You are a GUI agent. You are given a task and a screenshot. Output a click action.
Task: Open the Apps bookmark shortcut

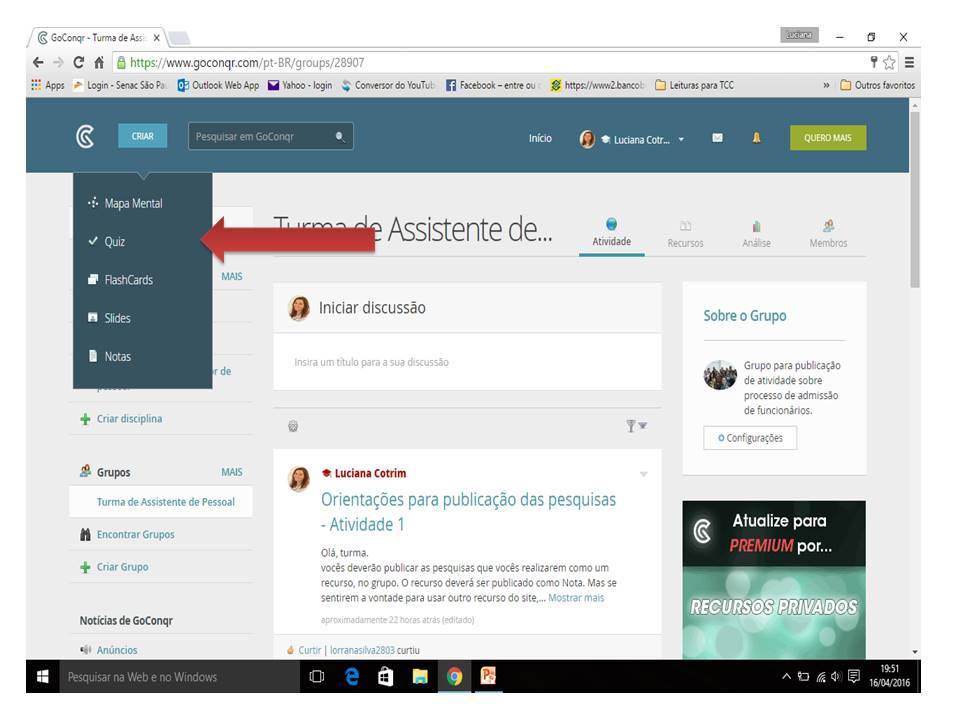[48, 85]
